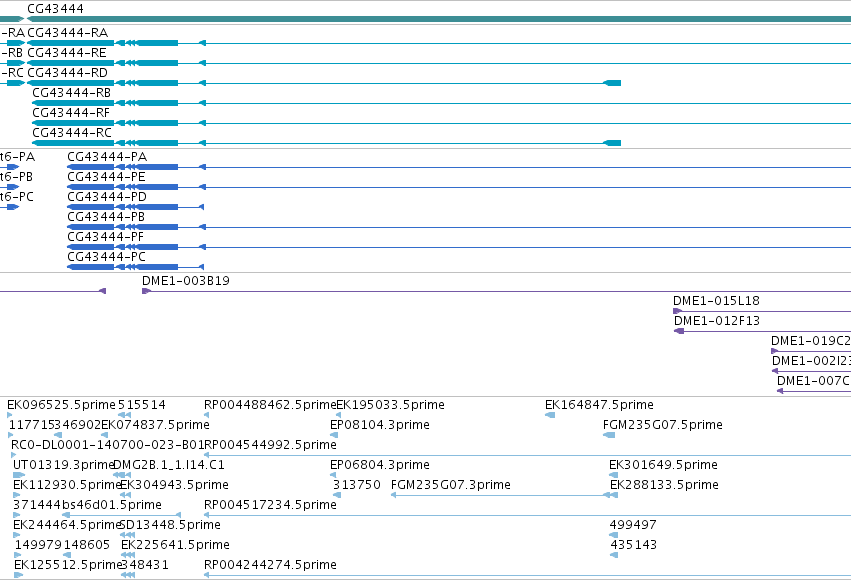Select the EP06804.3prime label
Screen dimensions: 851x580
pyautogui.click(x=380, y=466)
